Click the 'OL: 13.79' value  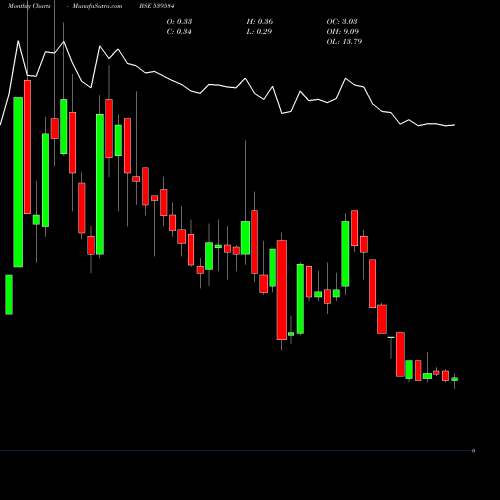(x=344, y=41)
